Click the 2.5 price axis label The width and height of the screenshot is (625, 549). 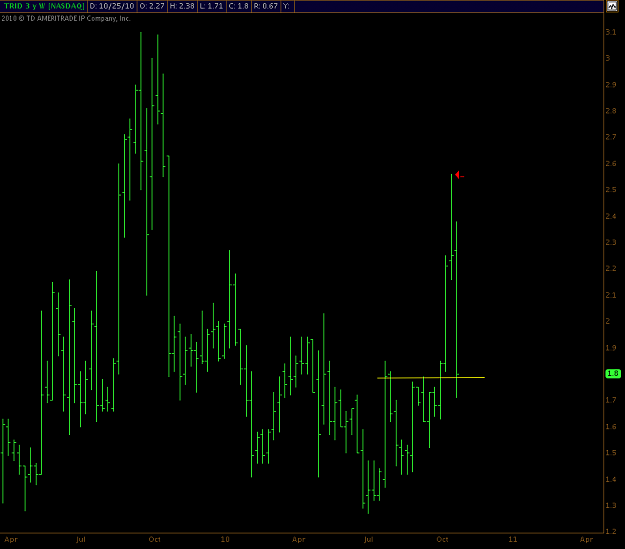(x=611, y=189)
